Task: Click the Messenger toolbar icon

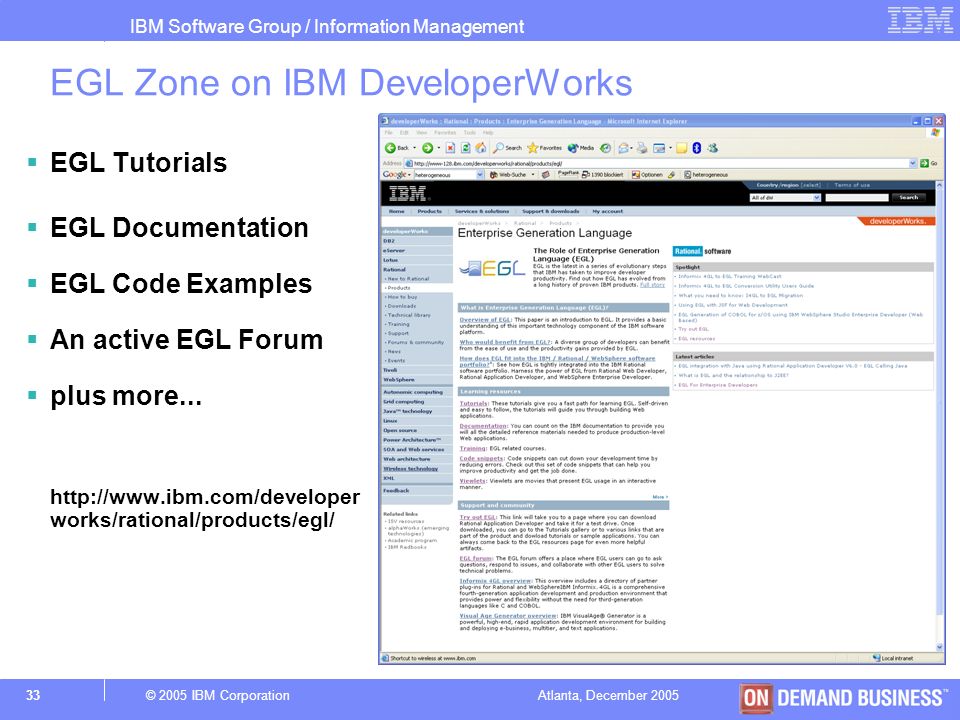Action: click(x=713, y=148)
